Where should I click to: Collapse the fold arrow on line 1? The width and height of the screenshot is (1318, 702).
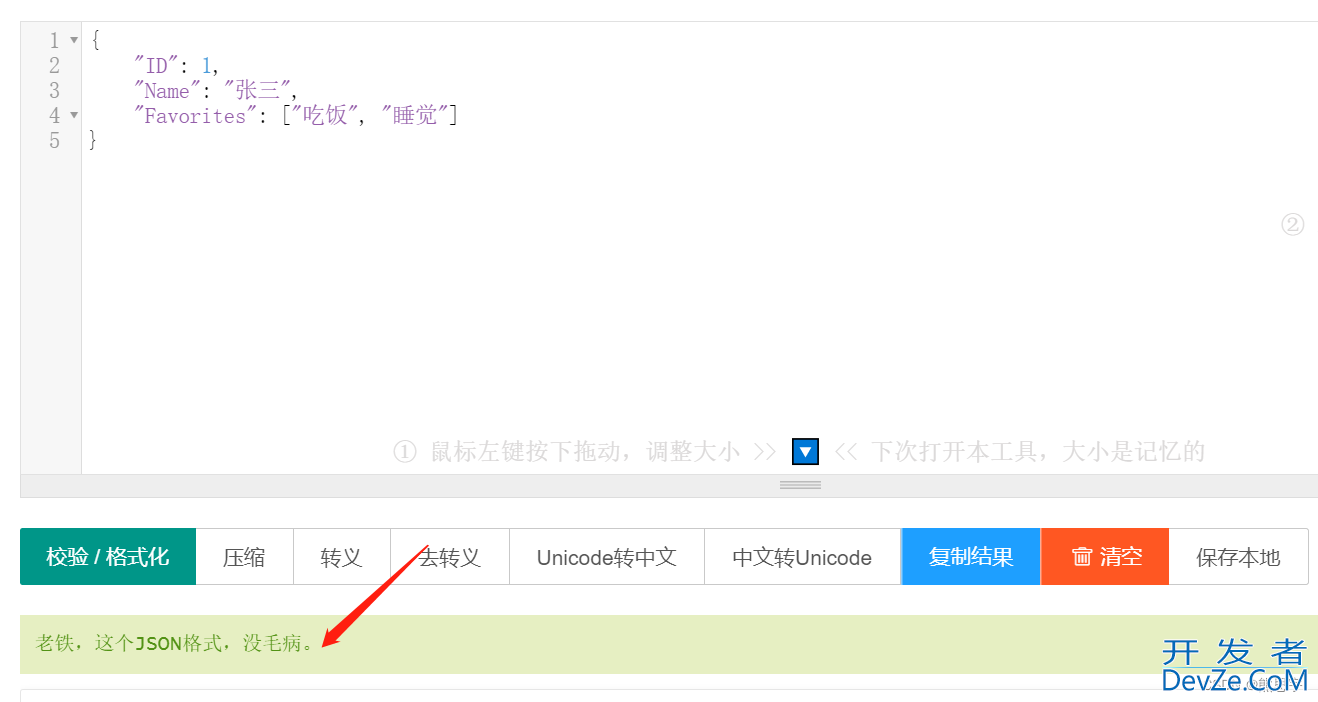(73, 41)
